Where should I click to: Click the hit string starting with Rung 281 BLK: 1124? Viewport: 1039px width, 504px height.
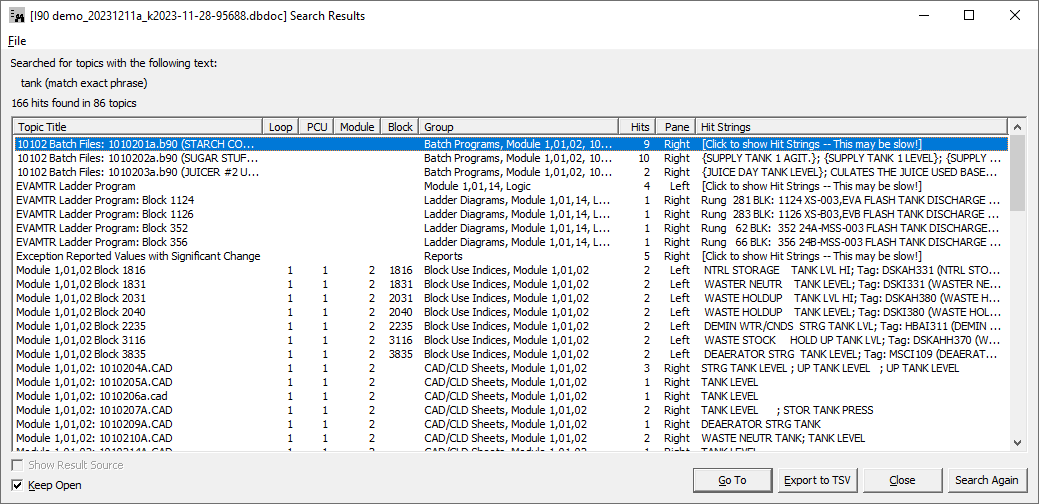coord(851,200)
